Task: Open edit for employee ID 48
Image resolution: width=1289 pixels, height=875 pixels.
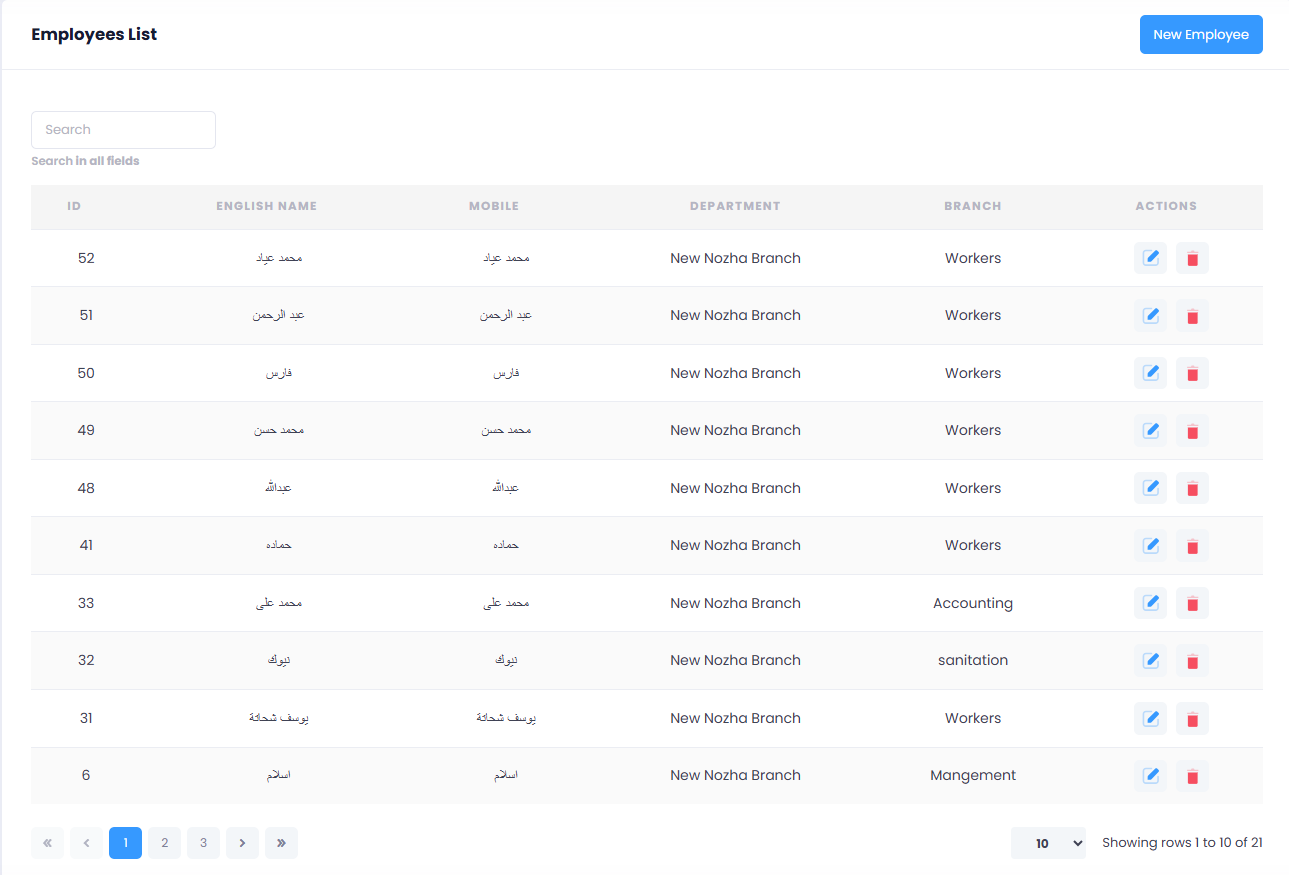Action: coord(1150,488)
